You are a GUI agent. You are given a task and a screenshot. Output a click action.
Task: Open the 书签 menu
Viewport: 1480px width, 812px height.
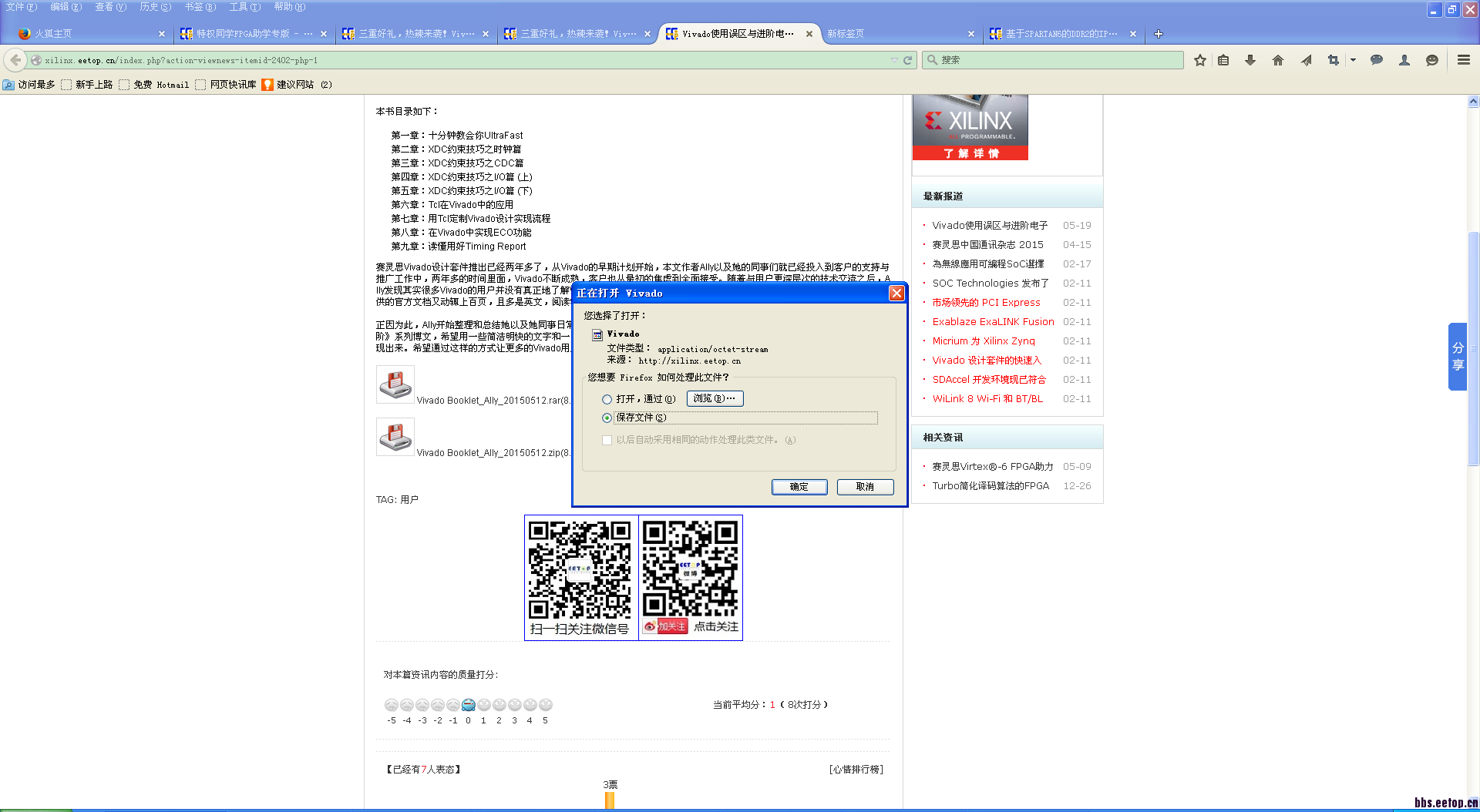(200, 7)
